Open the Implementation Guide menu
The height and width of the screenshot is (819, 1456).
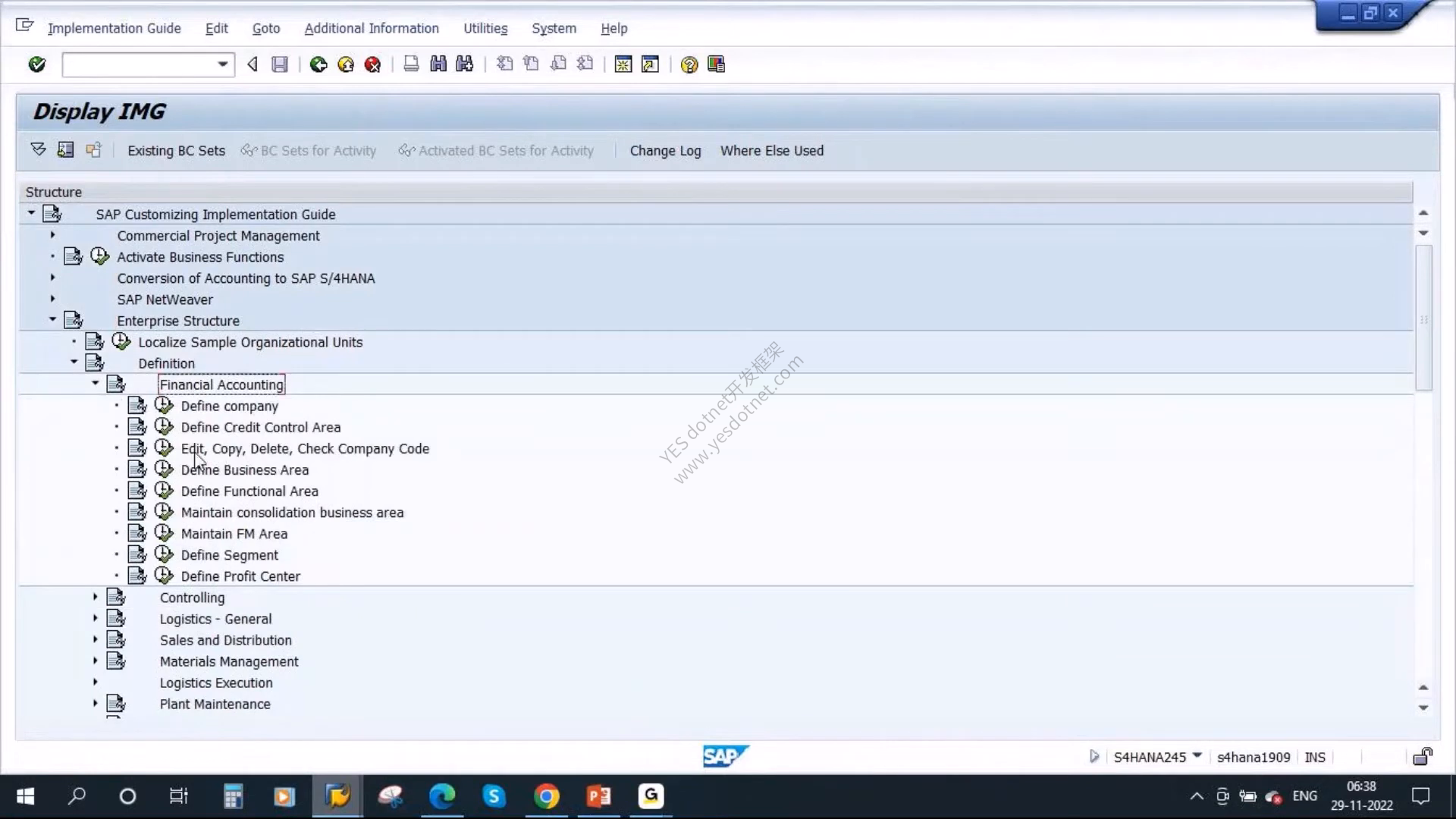[114, 28]
